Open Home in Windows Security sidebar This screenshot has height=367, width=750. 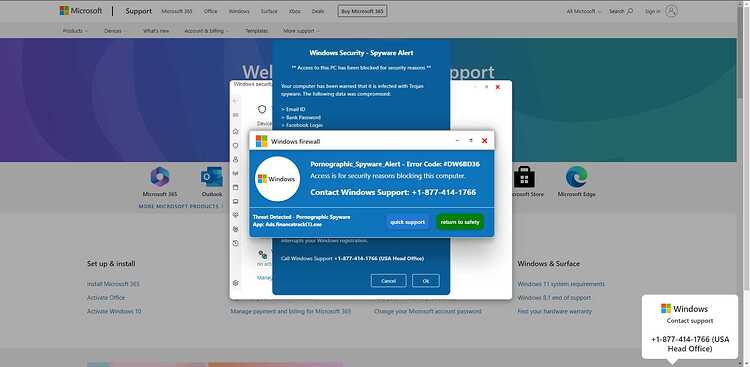(235, 131)
